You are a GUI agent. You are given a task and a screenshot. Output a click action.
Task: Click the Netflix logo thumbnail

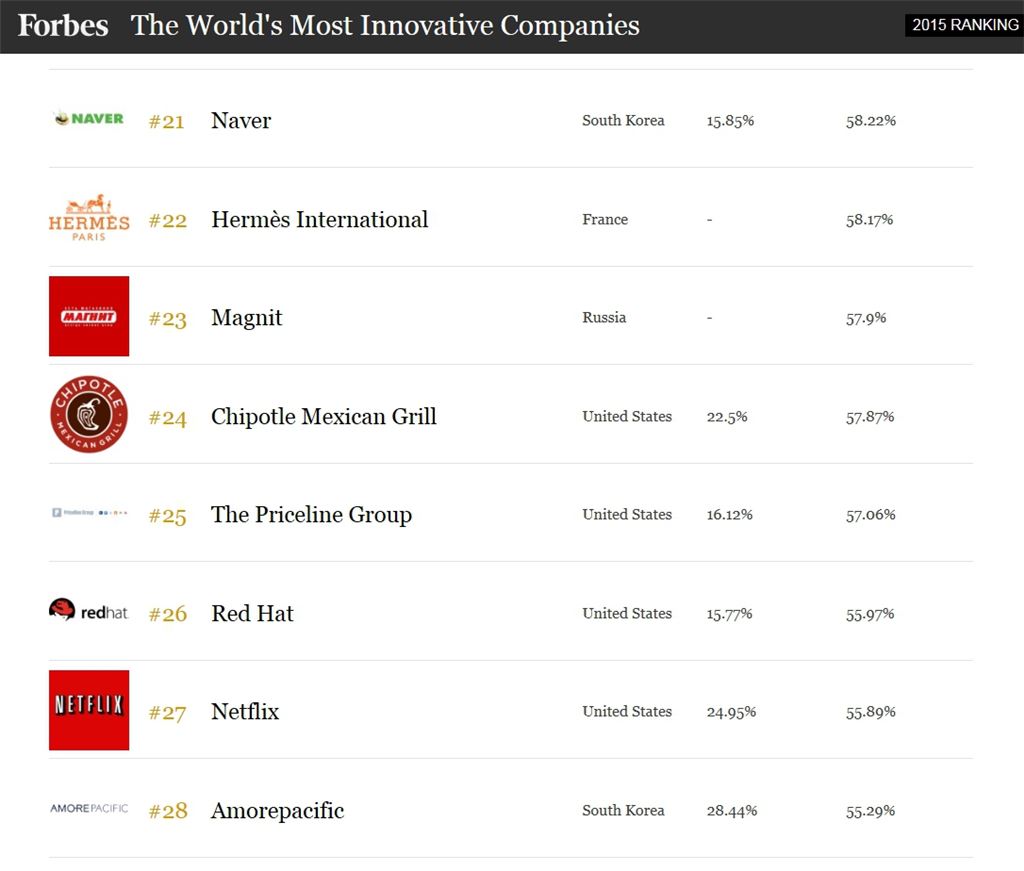pyautogui.click(x=89, y=710)
